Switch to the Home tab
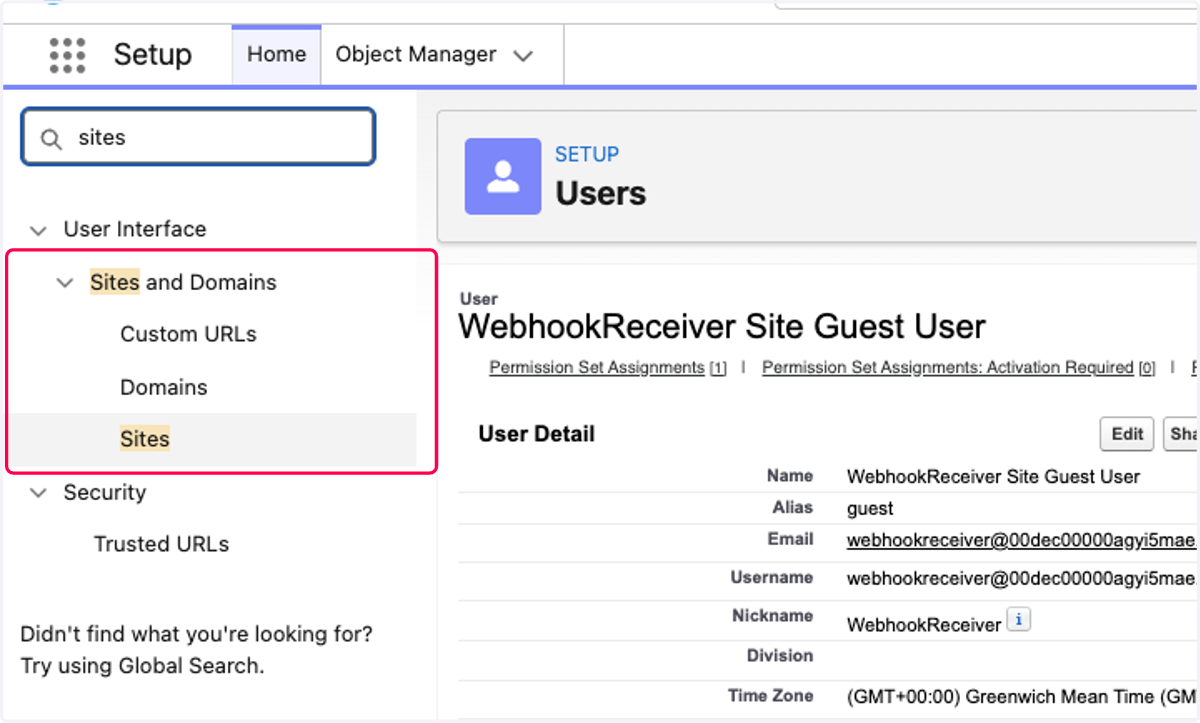The height and width of the screenshot is (723, 1200). [276, 55]
